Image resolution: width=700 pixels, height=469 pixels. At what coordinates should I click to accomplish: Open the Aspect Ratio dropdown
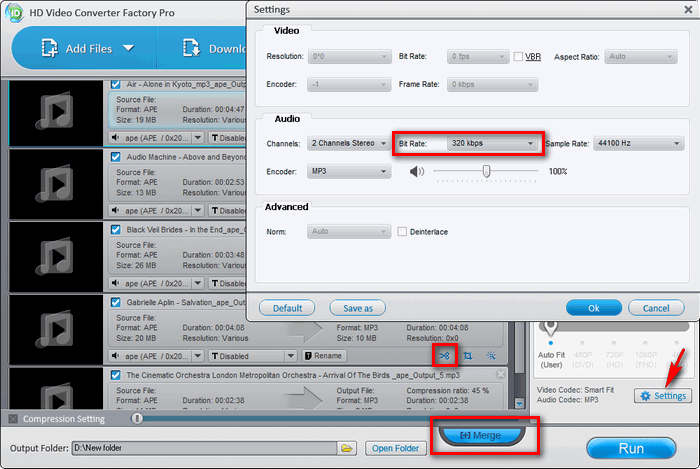[x=641, y=56]
